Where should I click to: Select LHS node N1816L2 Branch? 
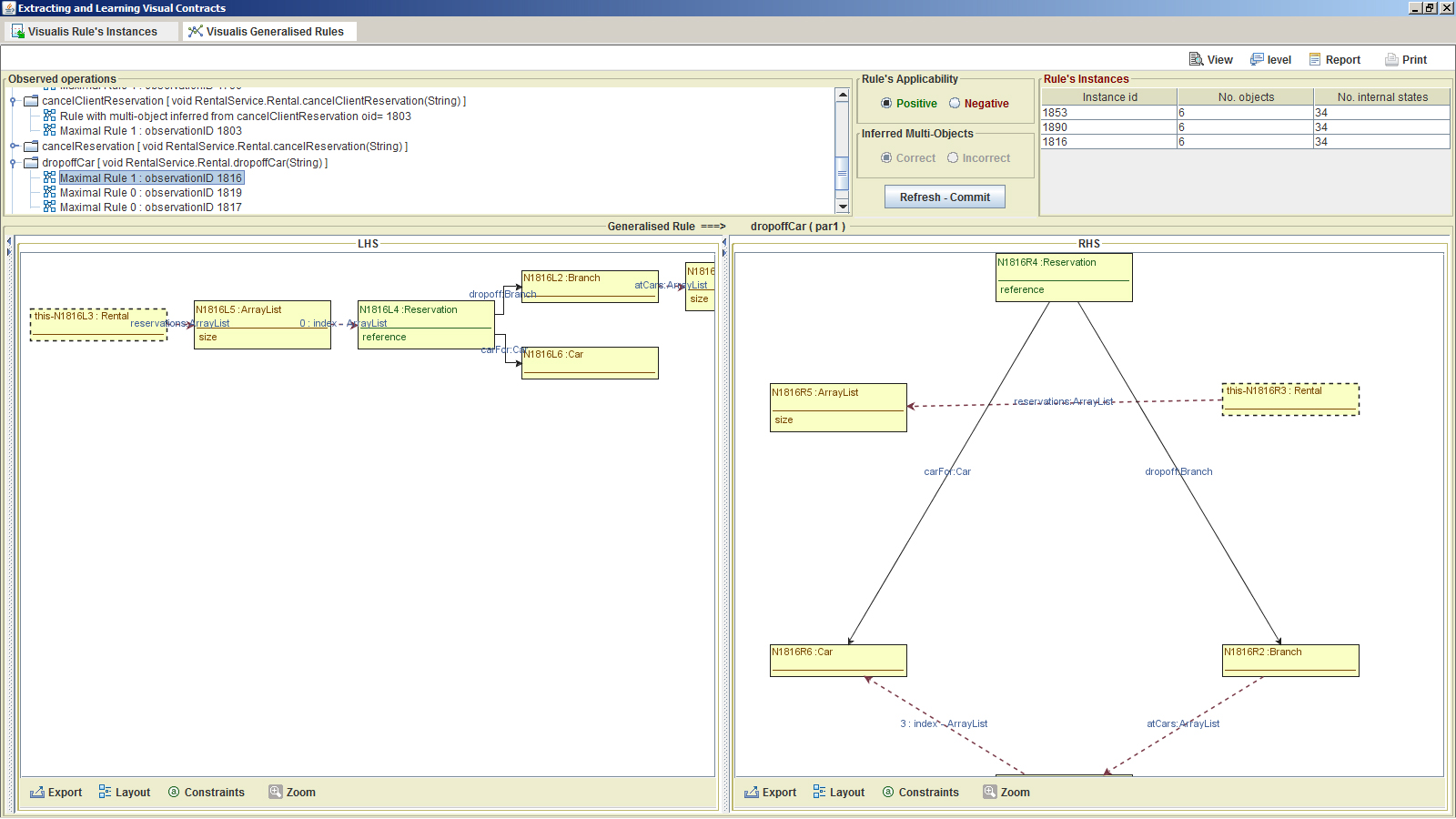point(590,287)
